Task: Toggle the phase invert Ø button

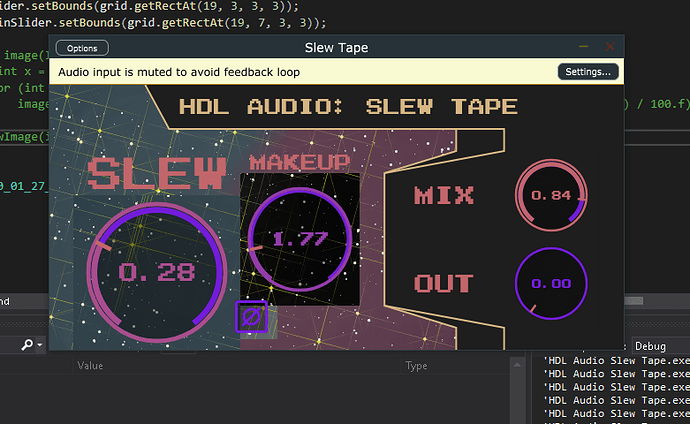Action: point(251,317)
